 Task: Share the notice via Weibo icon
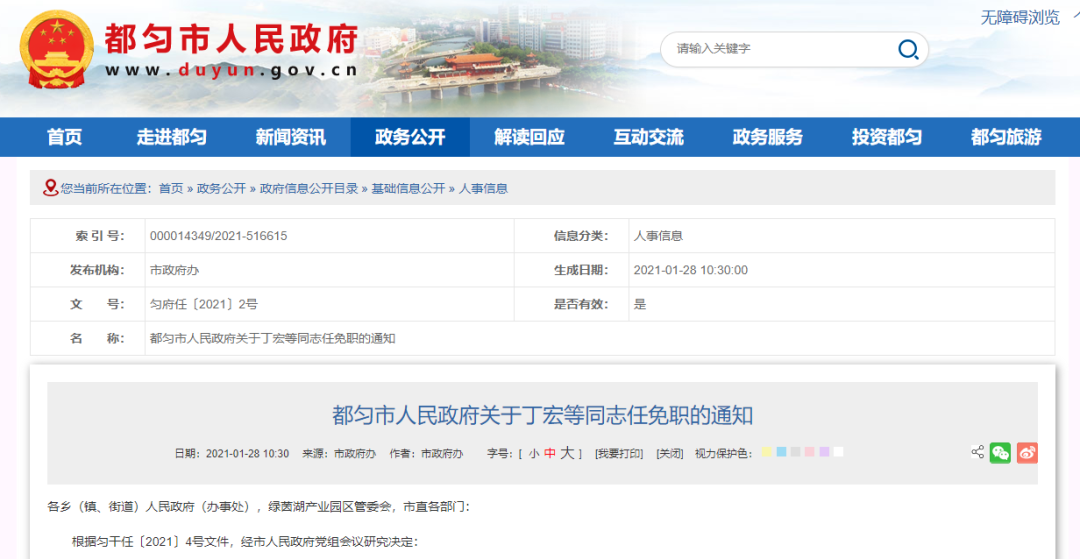click(x=1027, y=452)
